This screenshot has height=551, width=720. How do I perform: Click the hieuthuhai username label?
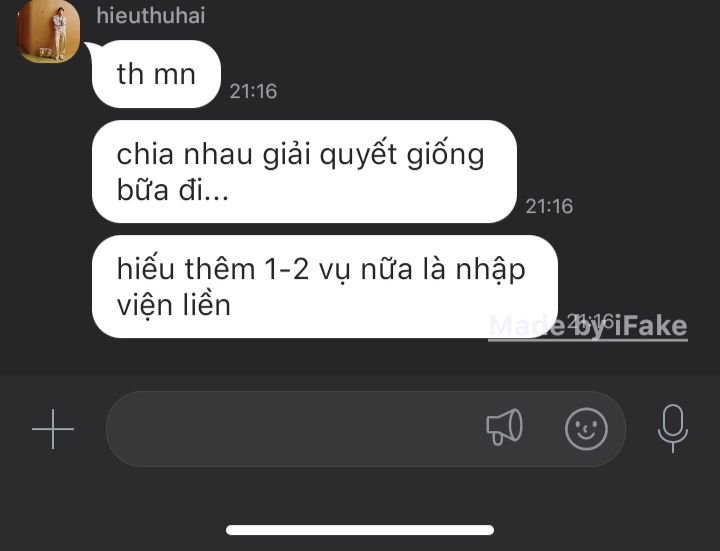click(151, 16)
